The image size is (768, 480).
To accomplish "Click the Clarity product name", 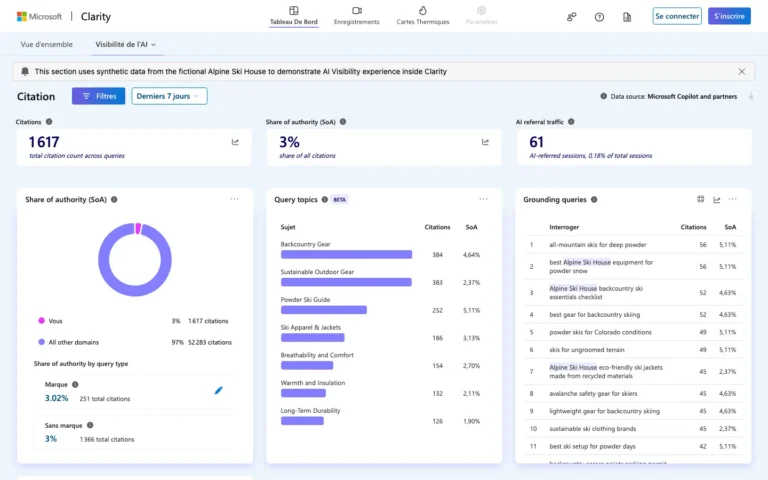I will [96, 17].
